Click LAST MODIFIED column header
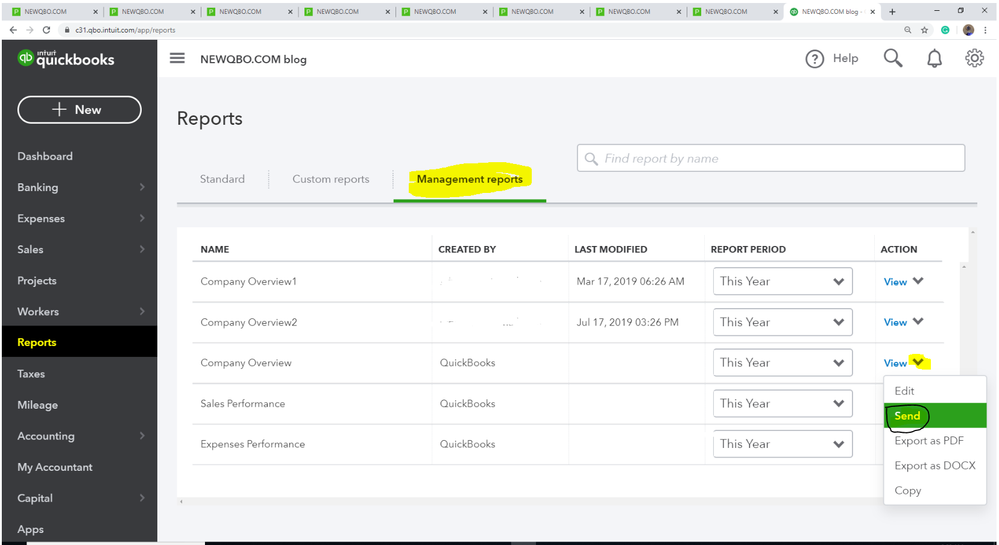 point(610,249)
